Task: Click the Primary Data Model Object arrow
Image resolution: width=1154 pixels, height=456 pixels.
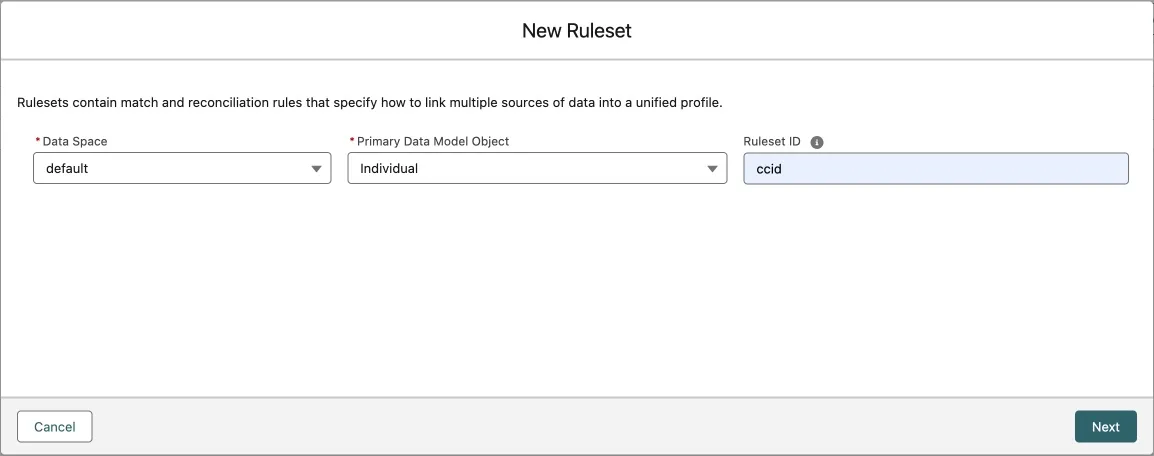Action: tap(712, 169)
